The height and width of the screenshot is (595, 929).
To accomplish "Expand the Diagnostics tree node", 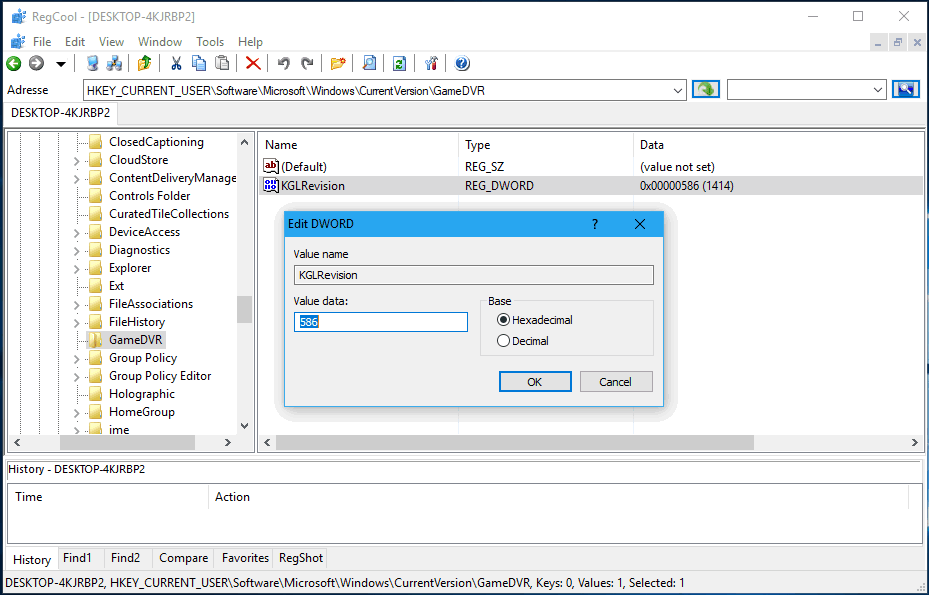I will (76, 251).
